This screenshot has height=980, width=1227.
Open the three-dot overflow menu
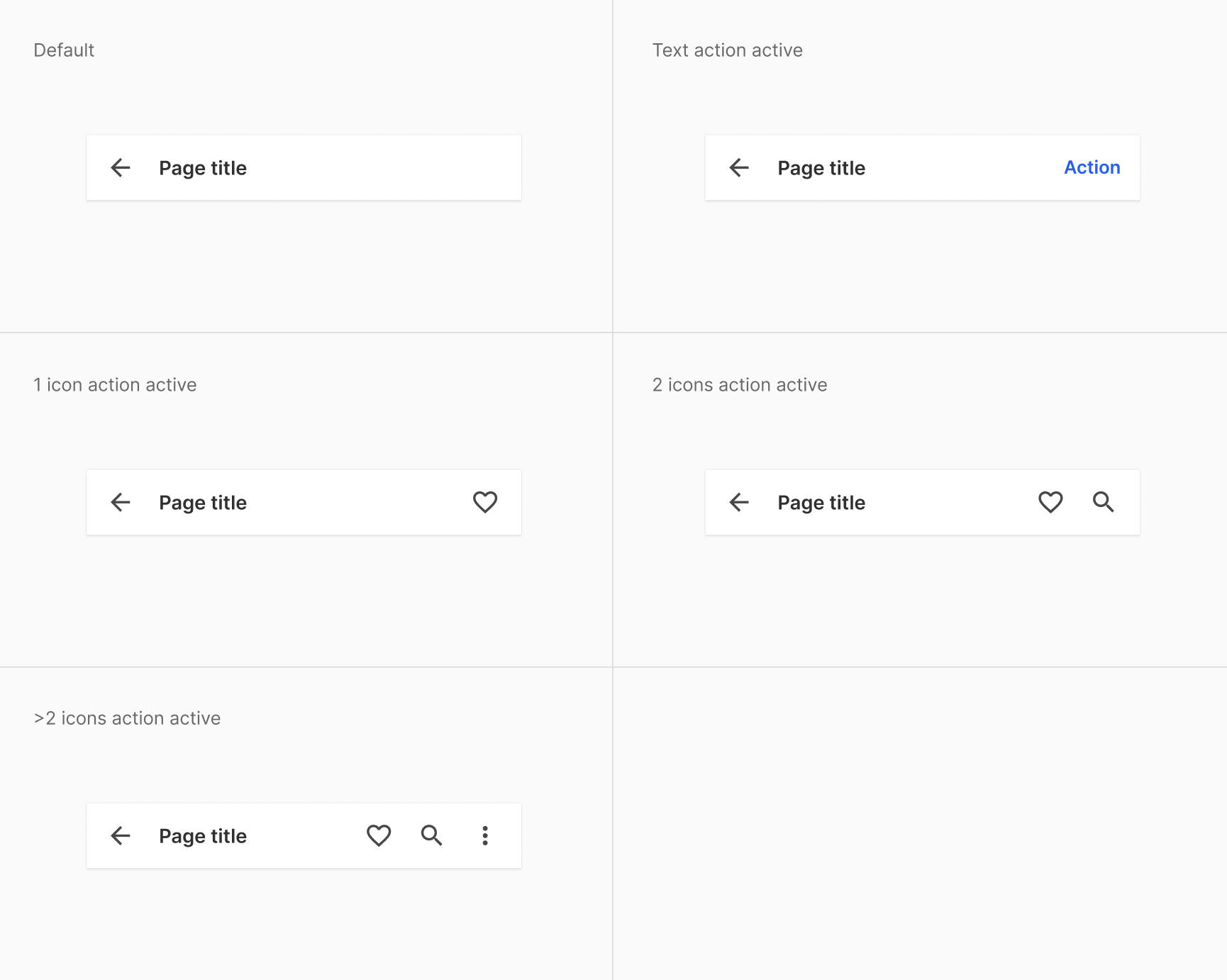click(x=485, y=835)
